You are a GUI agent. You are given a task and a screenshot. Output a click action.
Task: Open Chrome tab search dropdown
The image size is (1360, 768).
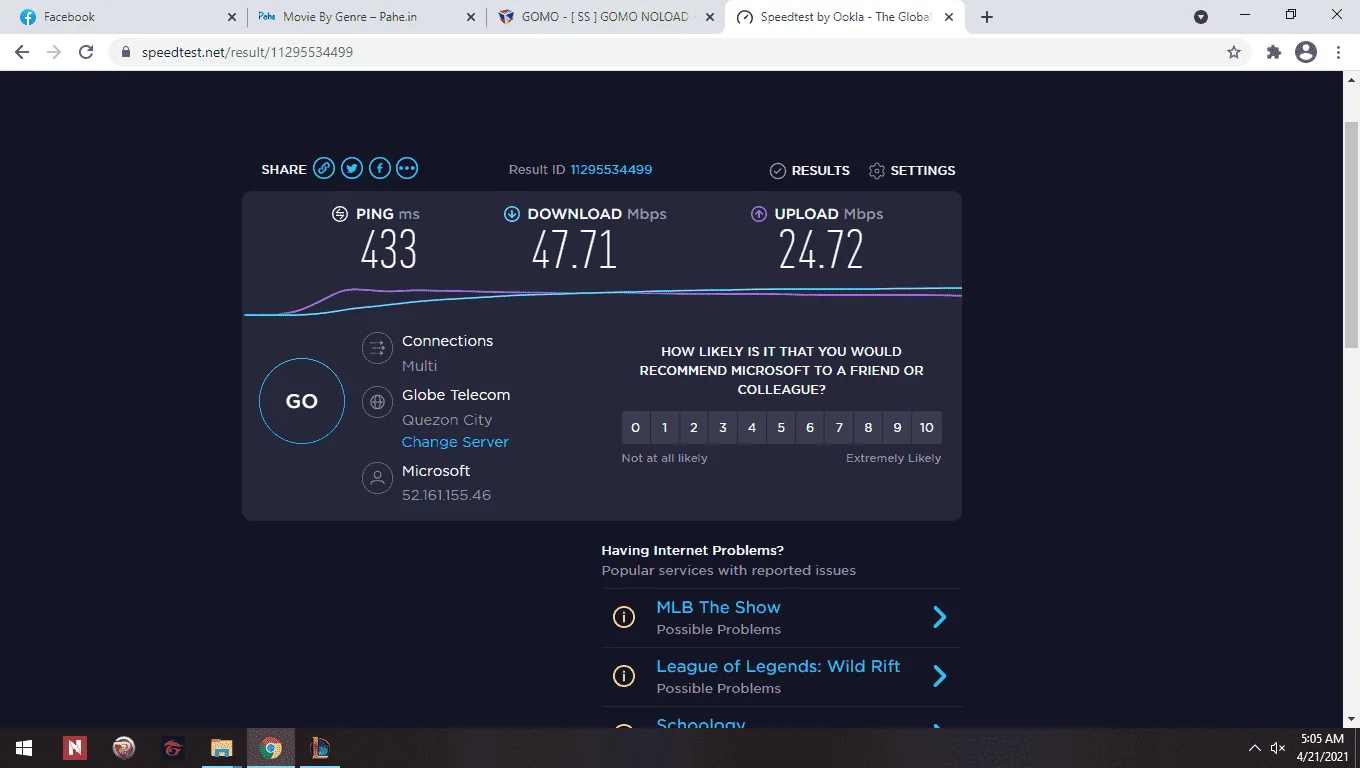pyautogui.click(x=1201, y=17)
